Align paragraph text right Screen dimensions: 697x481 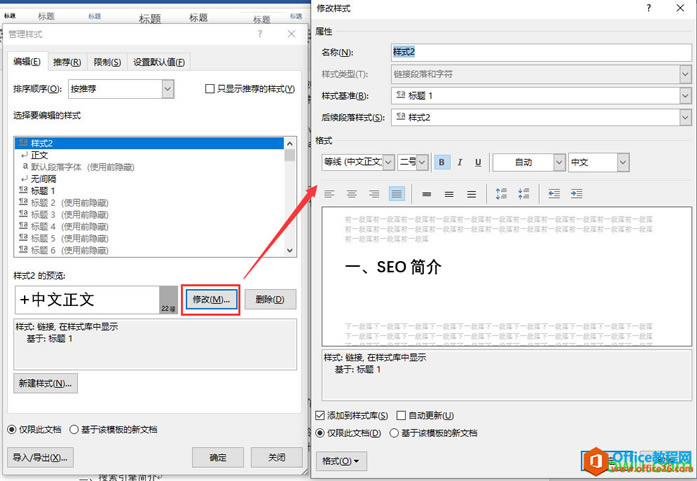(x=374, y=194)
